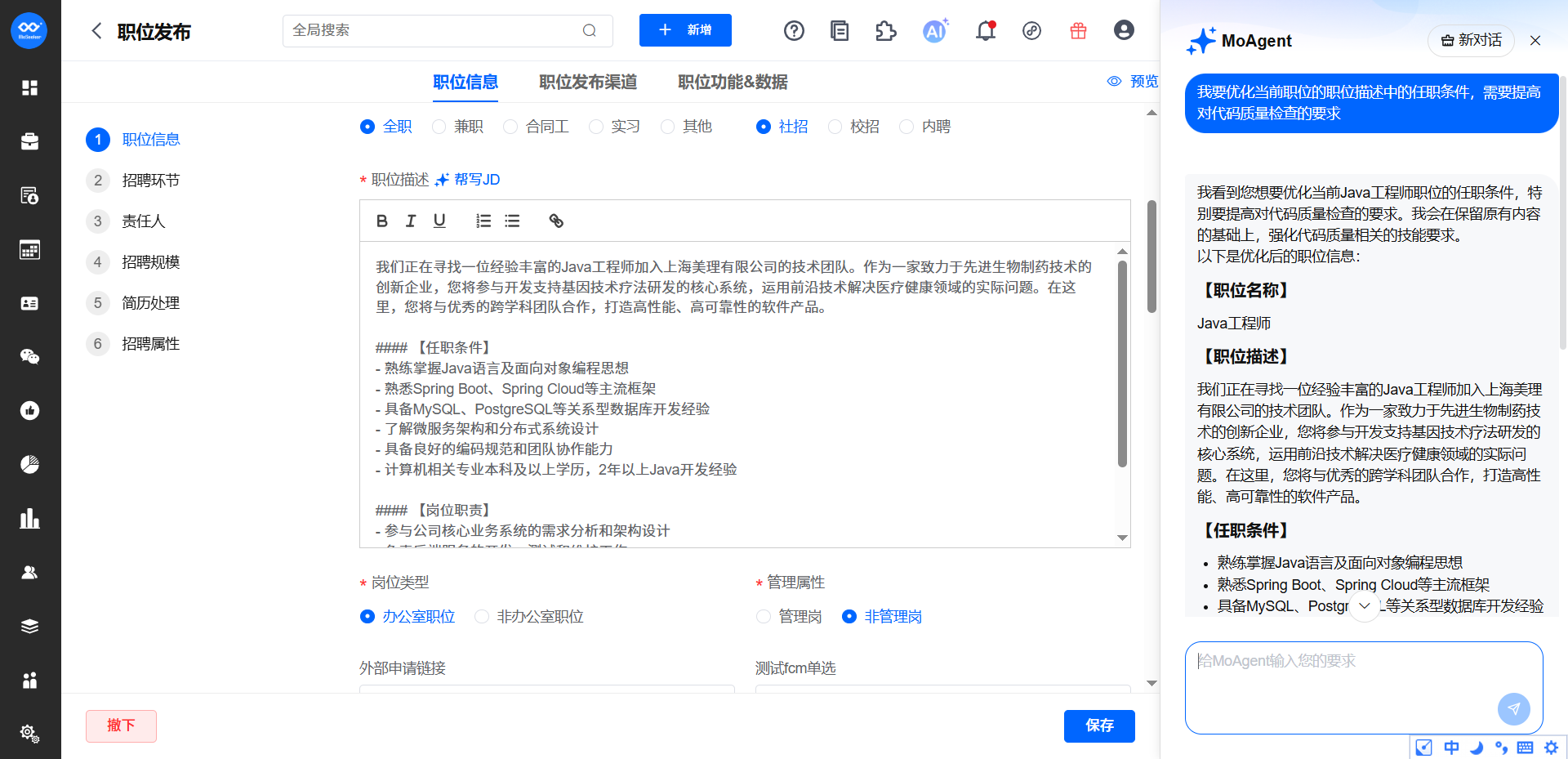The width and height of the screenshot is (1568, 759).
Task: Open the 职位功能&数据 tab
Action: coord(733,82)
